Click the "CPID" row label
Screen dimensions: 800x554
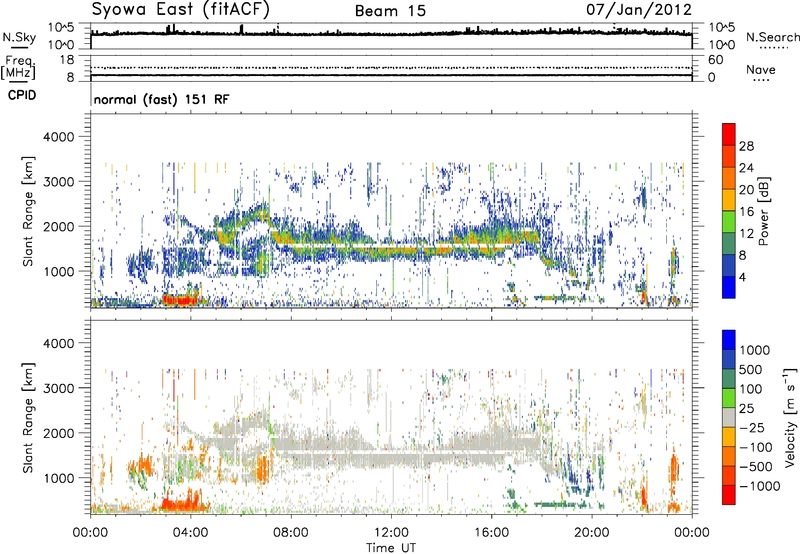[x=22, y=95]
